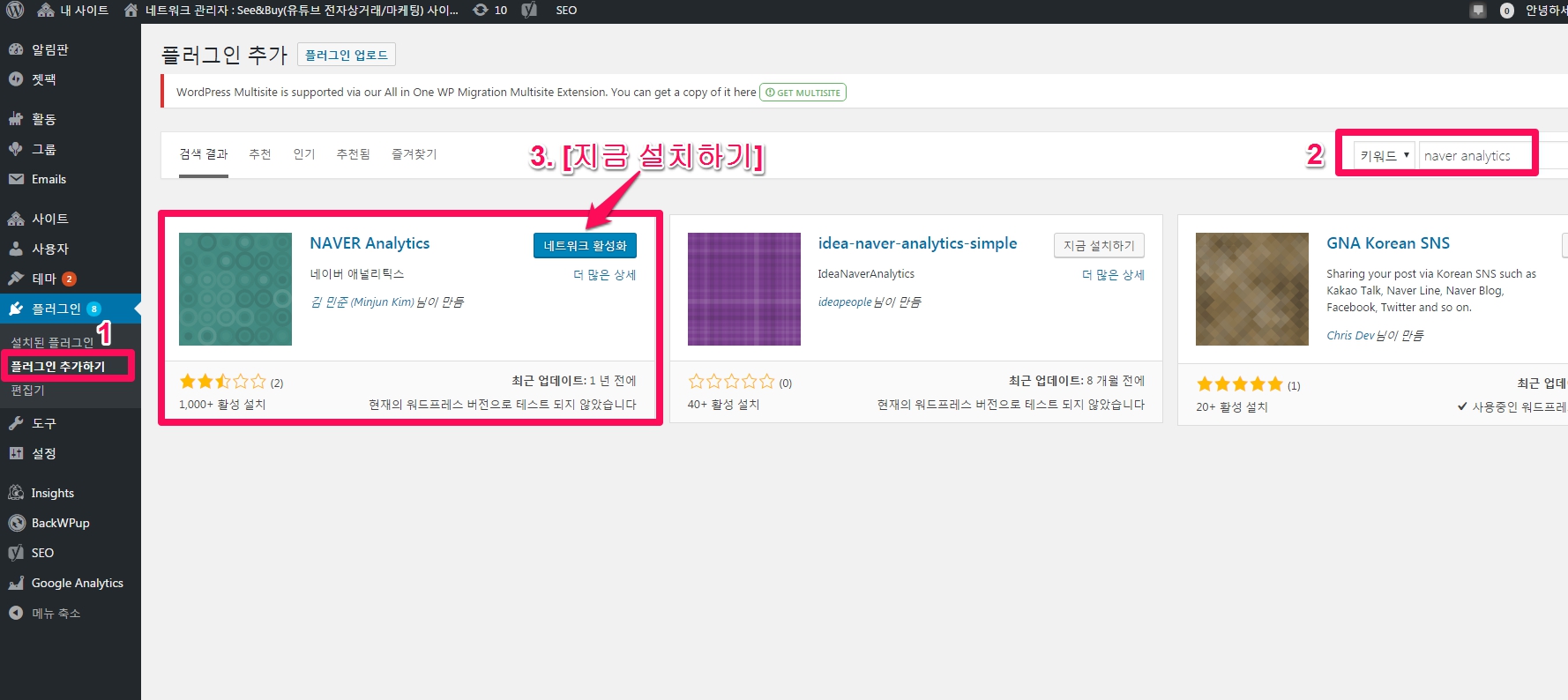Click 지금 설치하기 for idea-naver-analytics-simple
This screenshot has width=1568, height=700.
click(1099, 245)
